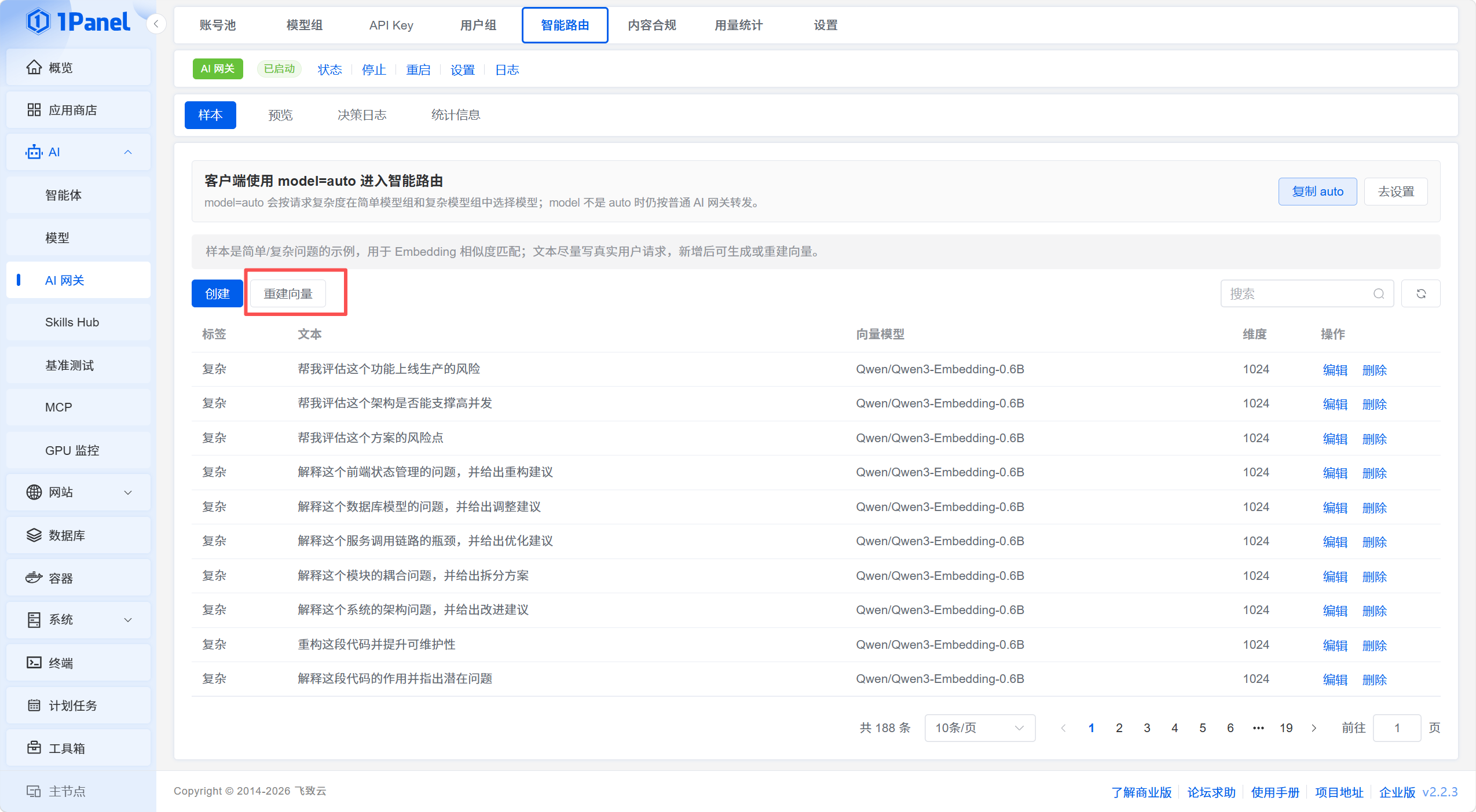Click the v2.2.3 version link
The height and width of the screenshot is (812, 1476).
pos(1440,792)
